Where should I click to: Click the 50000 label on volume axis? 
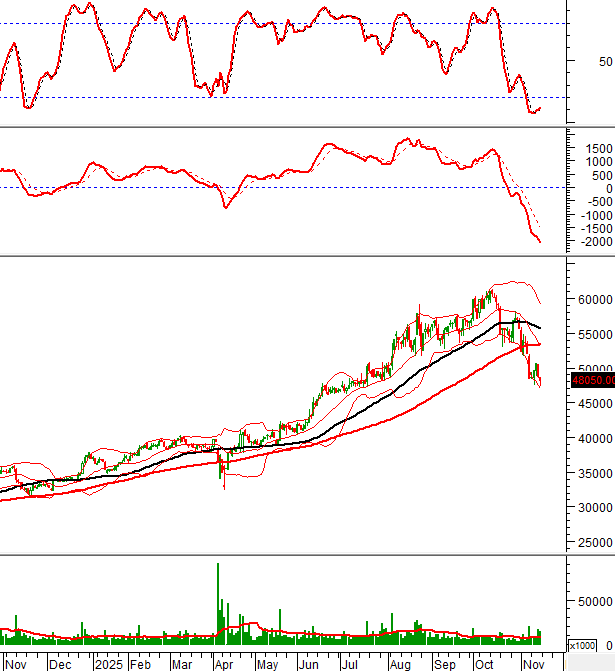click(594, 602)
